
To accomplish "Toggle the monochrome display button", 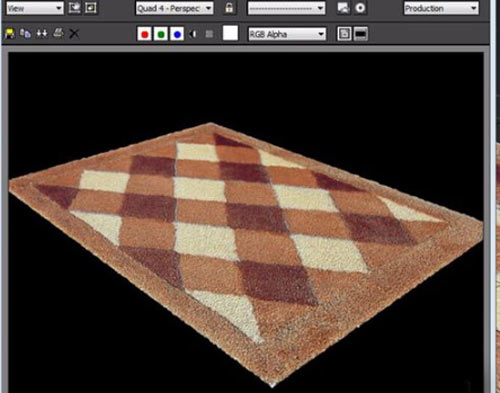I will click(209, 34).
